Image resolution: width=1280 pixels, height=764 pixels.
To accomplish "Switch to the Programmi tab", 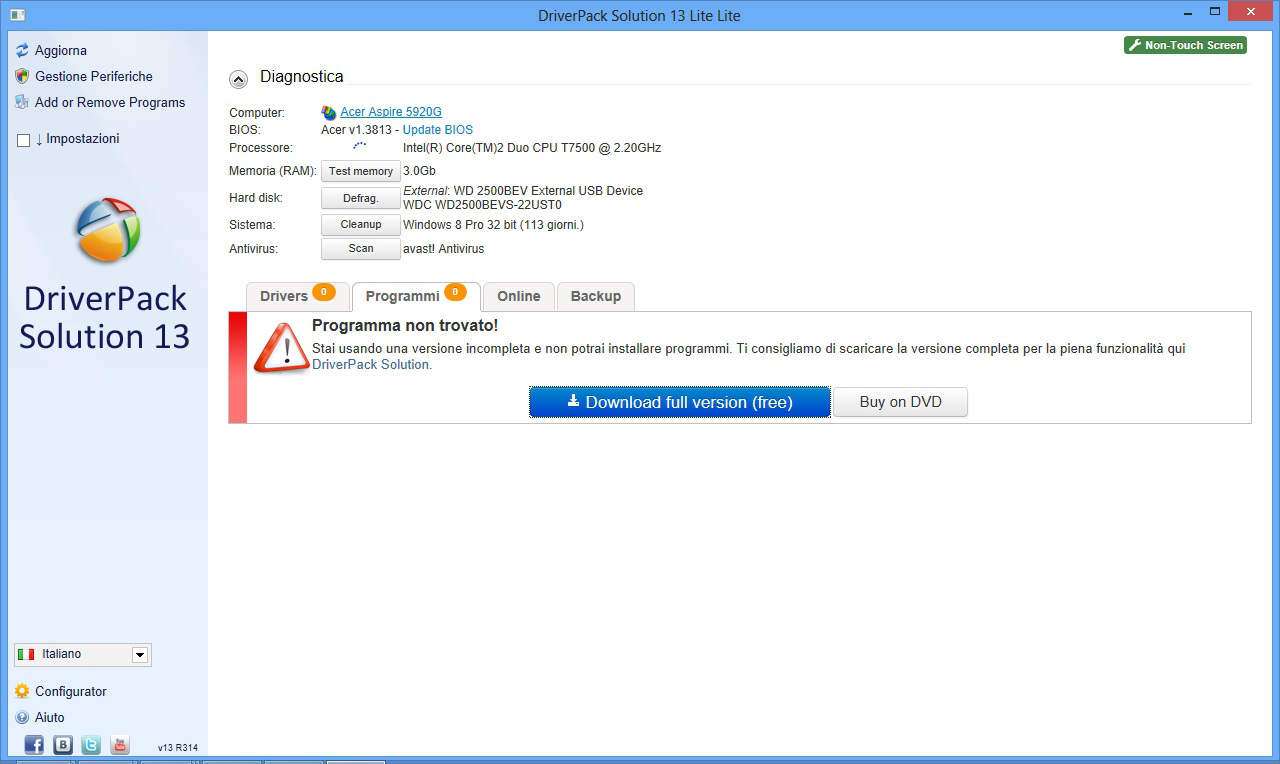I will 416,296.
